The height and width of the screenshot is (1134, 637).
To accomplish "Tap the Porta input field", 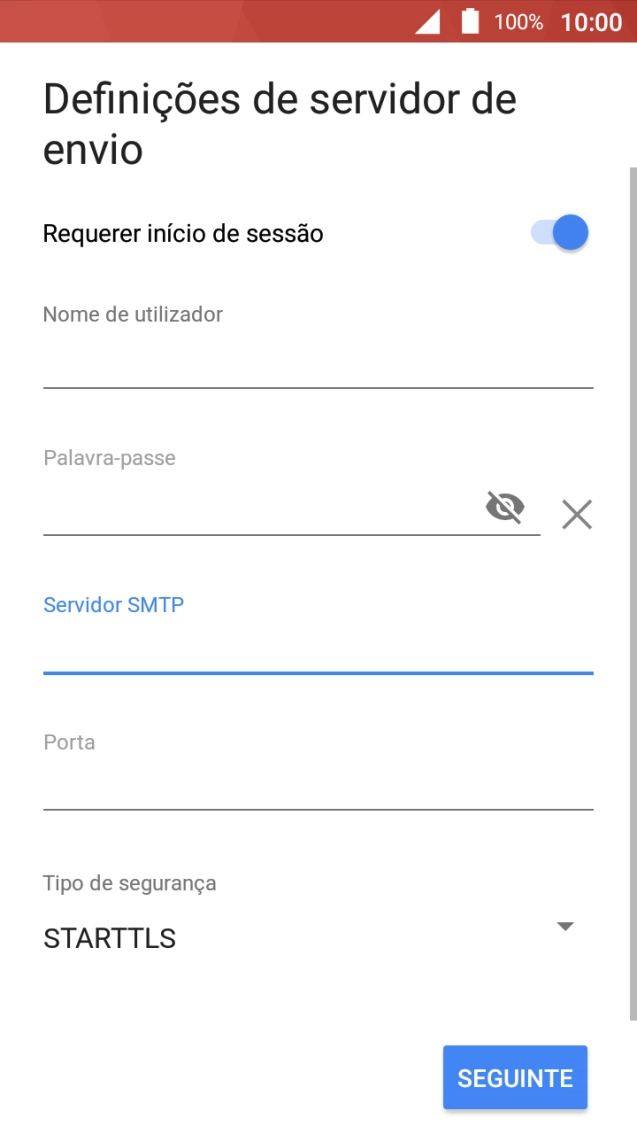I will 318,786.
